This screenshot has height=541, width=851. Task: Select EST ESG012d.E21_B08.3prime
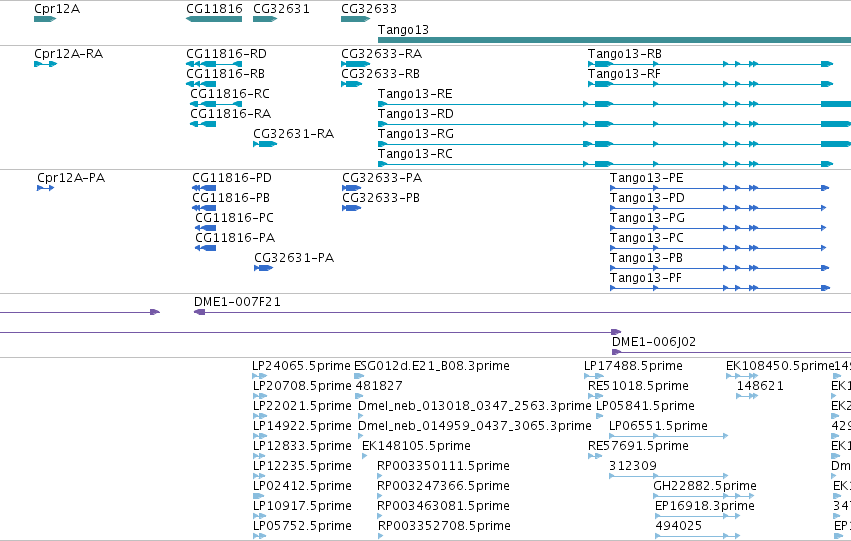(431, 366)
